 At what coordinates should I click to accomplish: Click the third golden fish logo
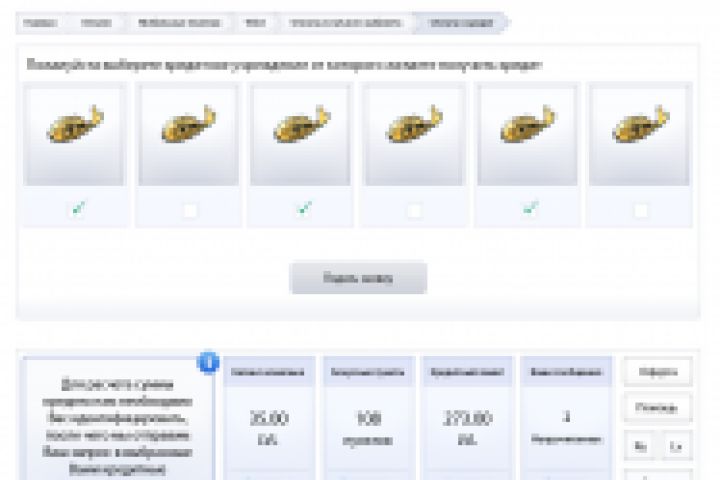click(301, 124)
